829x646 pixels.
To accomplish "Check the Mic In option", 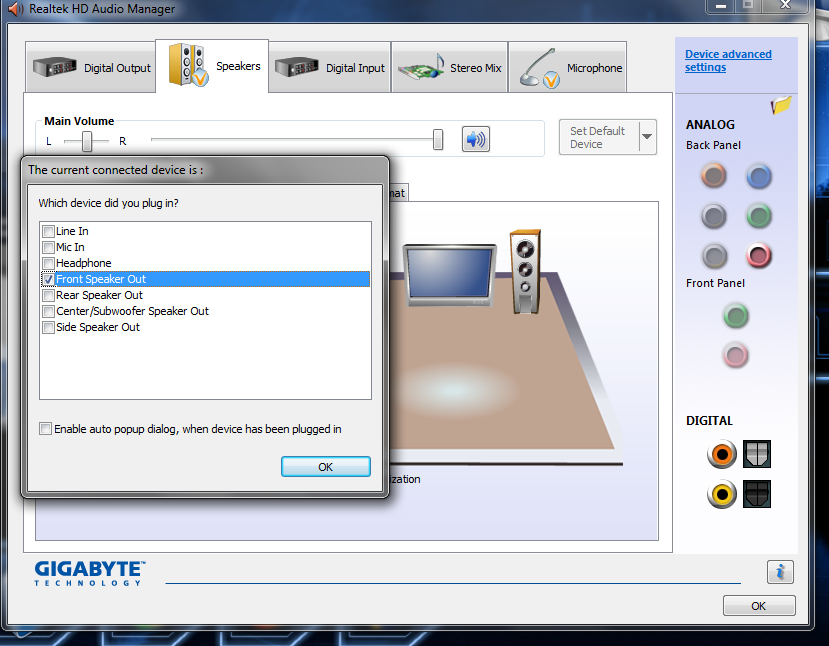I will coord(49,247).
